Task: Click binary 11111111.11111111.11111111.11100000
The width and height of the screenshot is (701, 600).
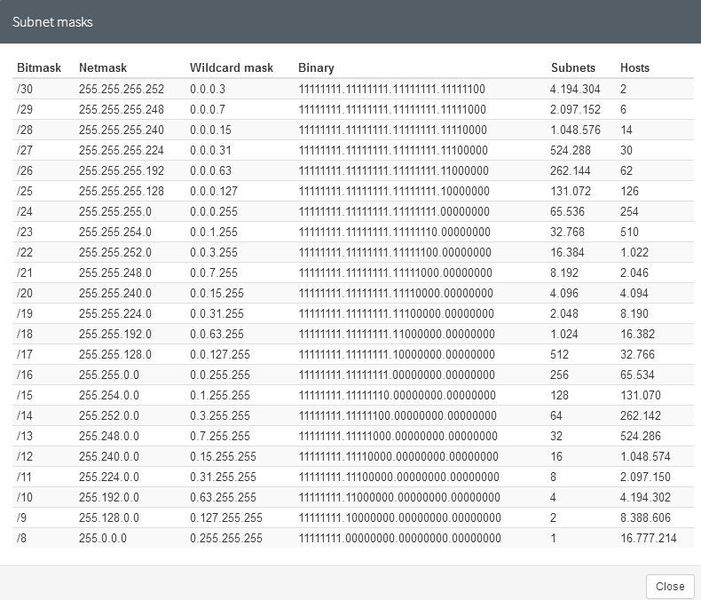Action: pos(393,150)
